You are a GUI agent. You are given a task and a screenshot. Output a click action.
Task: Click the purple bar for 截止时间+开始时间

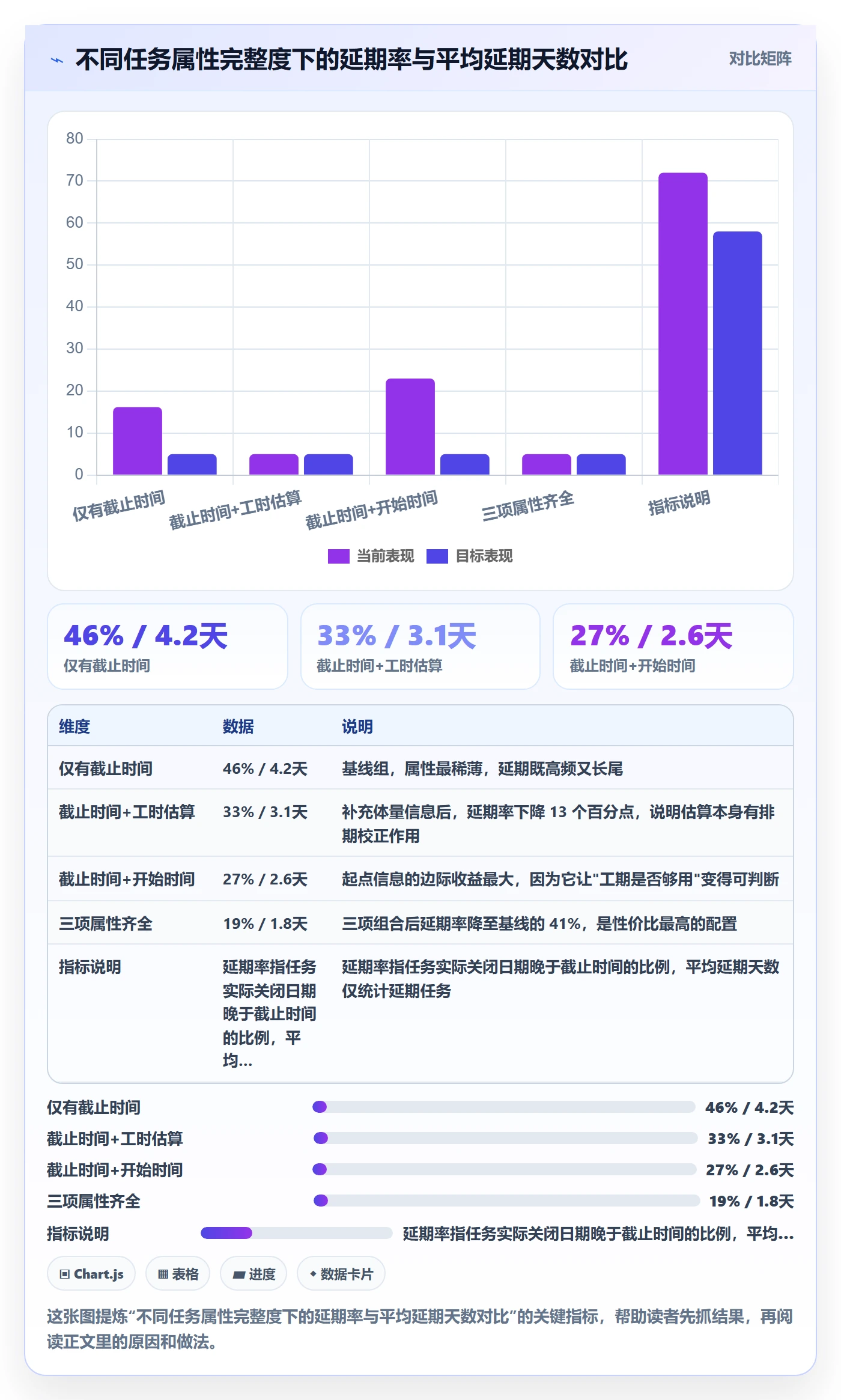[410, 427]
